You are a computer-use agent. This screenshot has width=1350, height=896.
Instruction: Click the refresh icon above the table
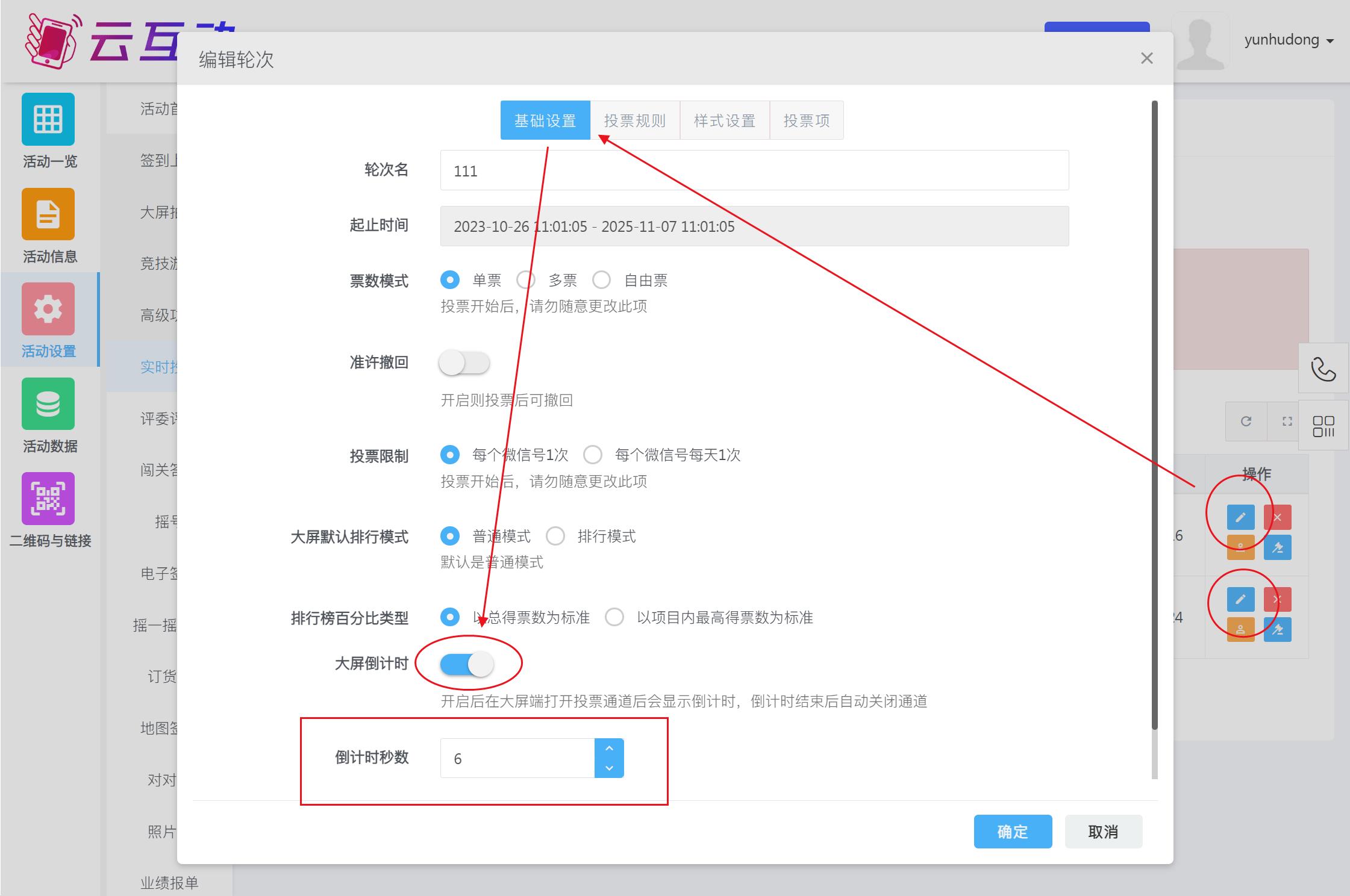coord(1246,422)
